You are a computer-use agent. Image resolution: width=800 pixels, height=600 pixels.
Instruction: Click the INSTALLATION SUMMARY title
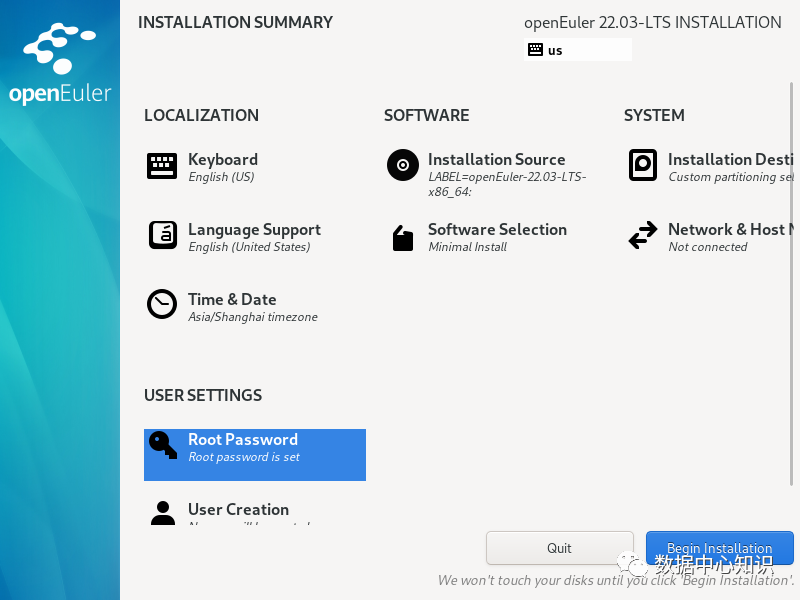235,22
